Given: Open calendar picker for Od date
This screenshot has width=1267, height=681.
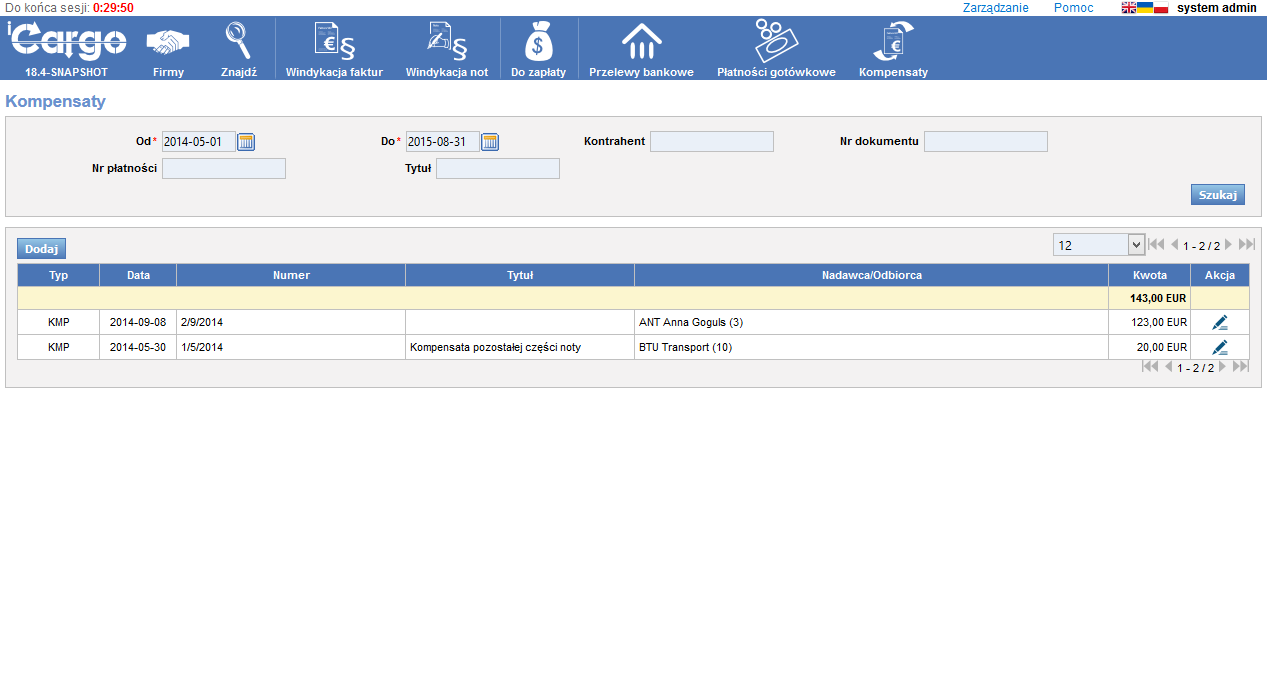Looking at the screenshot, I should point(246,142).
